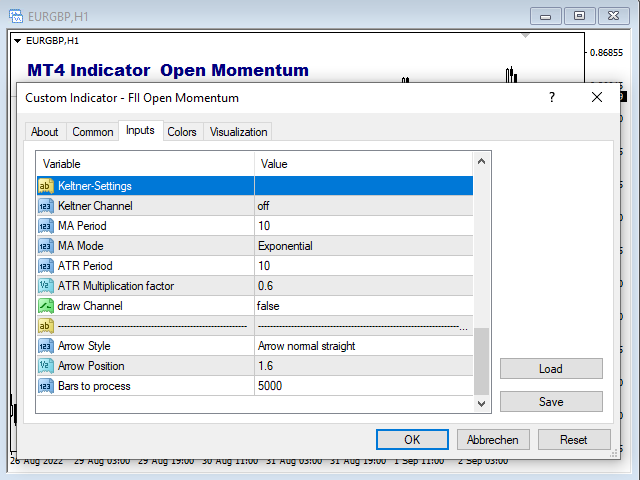Close the Custom Indicator dialog
640x480 pixels.
click(597, 97)
